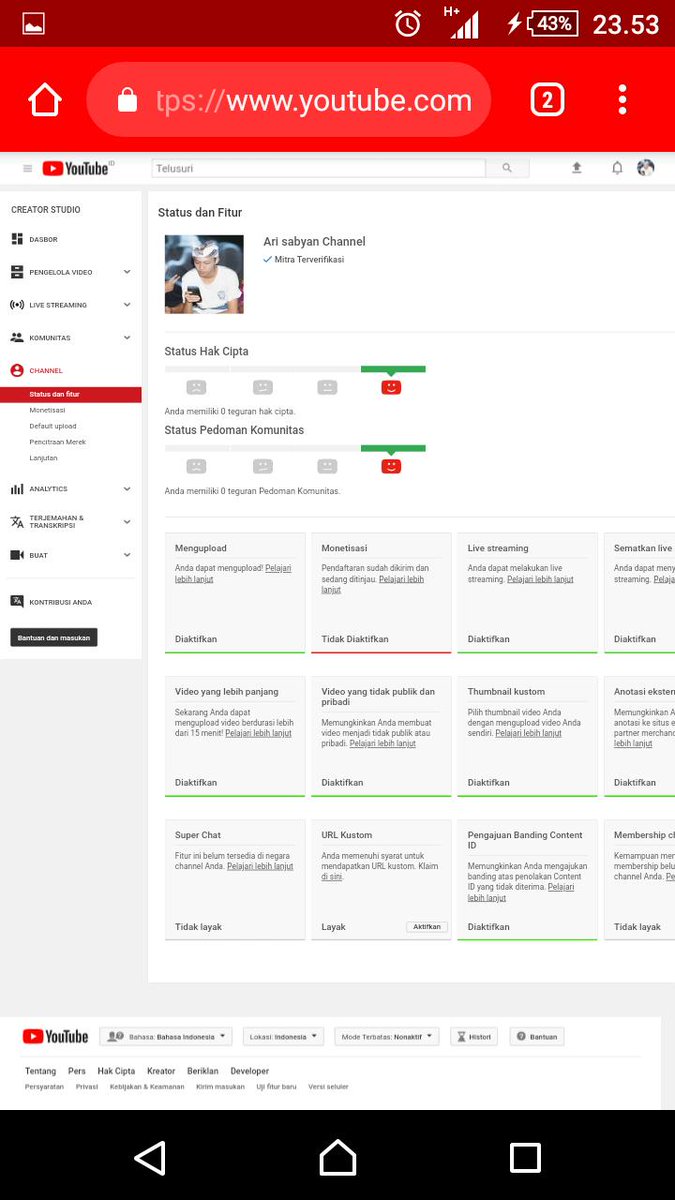Click Pelajari lebih lanjut in Thumbnail kustom card
675x1200 pixels.
[528, 733]
